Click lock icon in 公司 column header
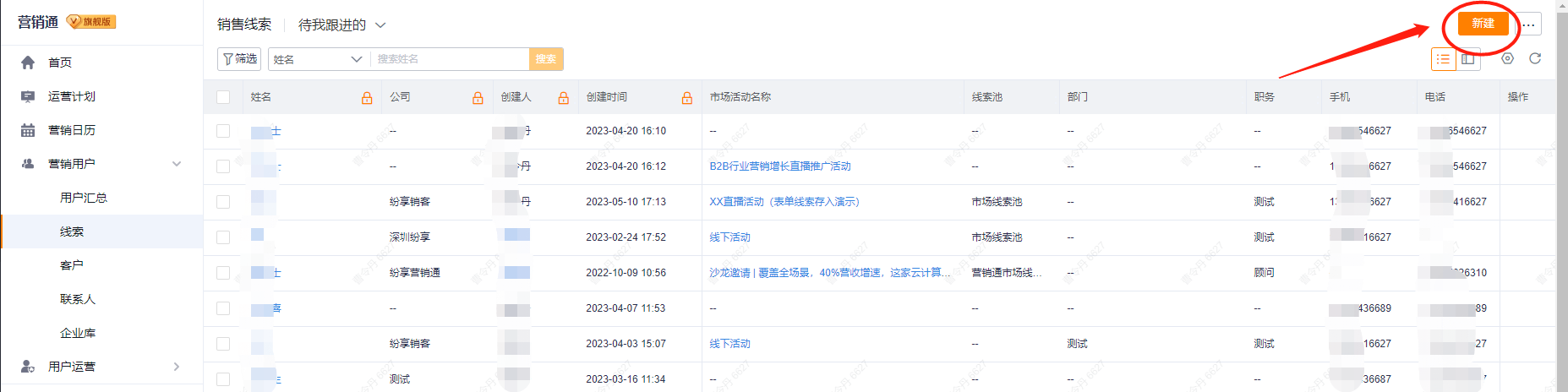The height and width of the screenshot is (392, 1568). (x=478, y=98)
